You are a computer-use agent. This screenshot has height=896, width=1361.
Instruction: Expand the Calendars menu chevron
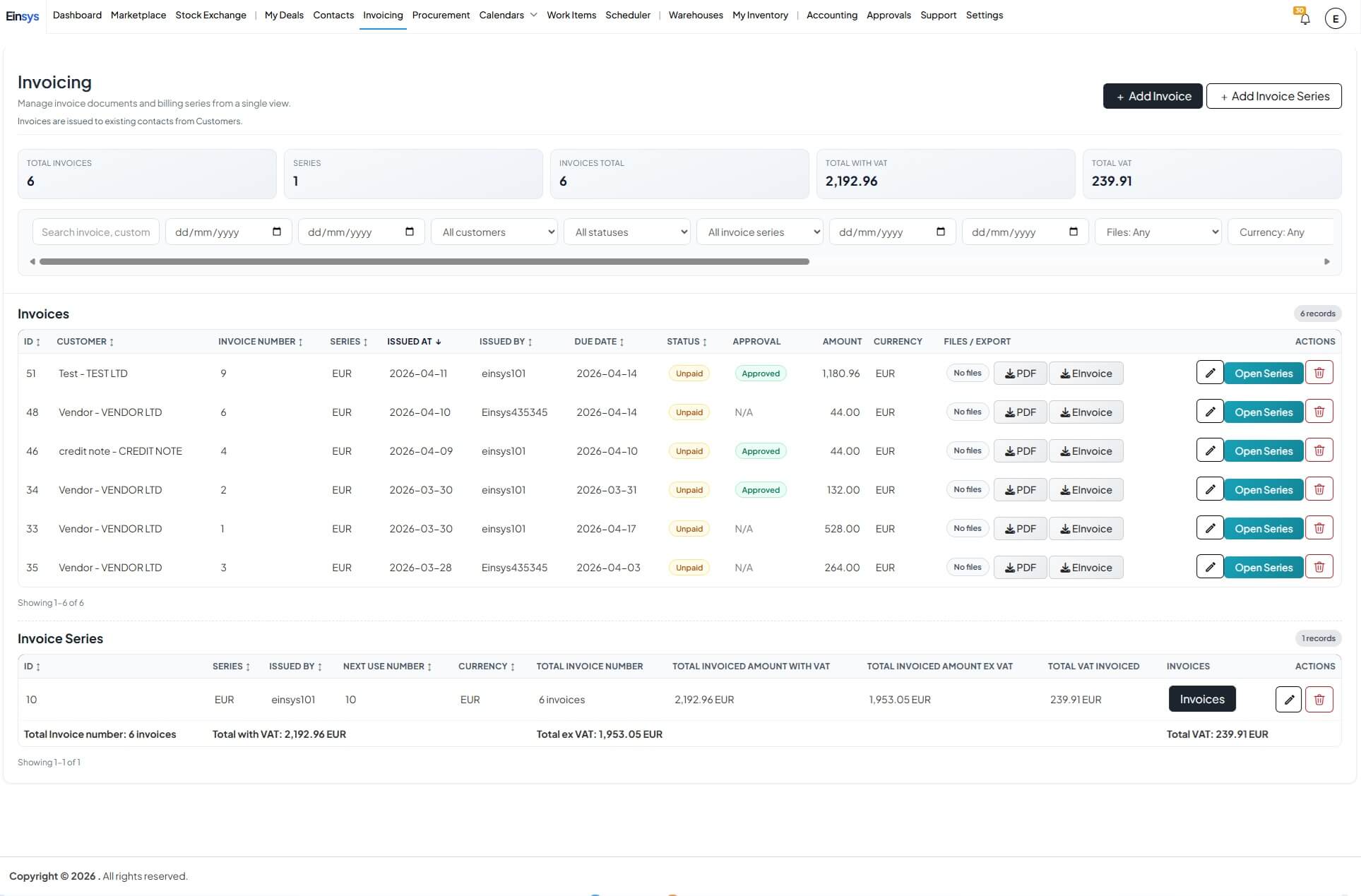pyautogui.click(x=533, y=15)
